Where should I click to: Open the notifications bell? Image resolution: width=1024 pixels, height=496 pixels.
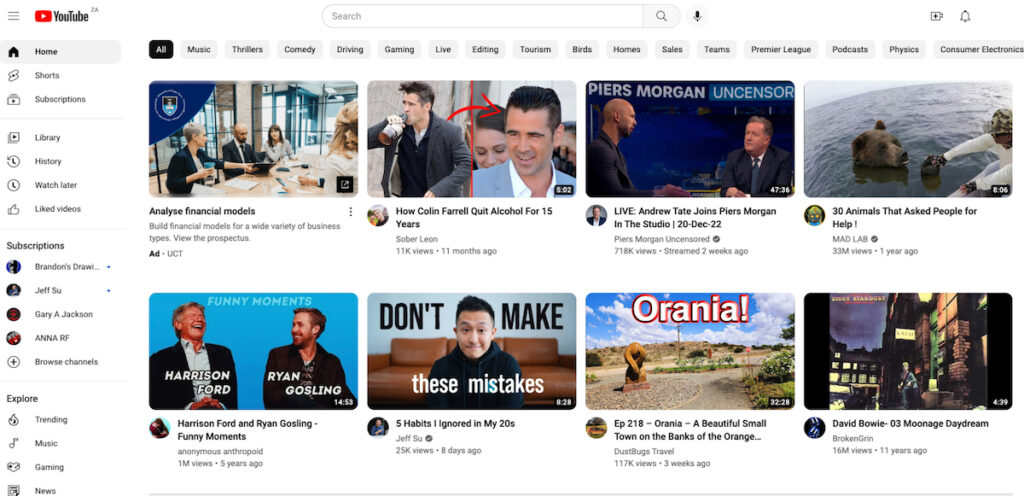965,16
